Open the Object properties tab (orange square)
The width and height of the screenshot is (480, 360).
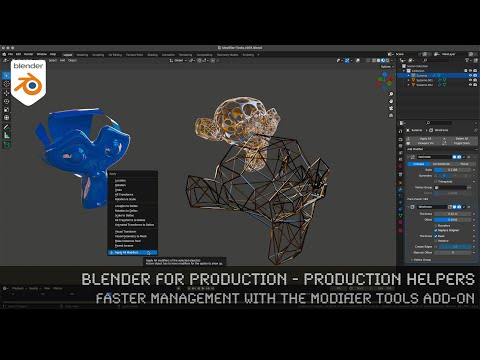400,183
